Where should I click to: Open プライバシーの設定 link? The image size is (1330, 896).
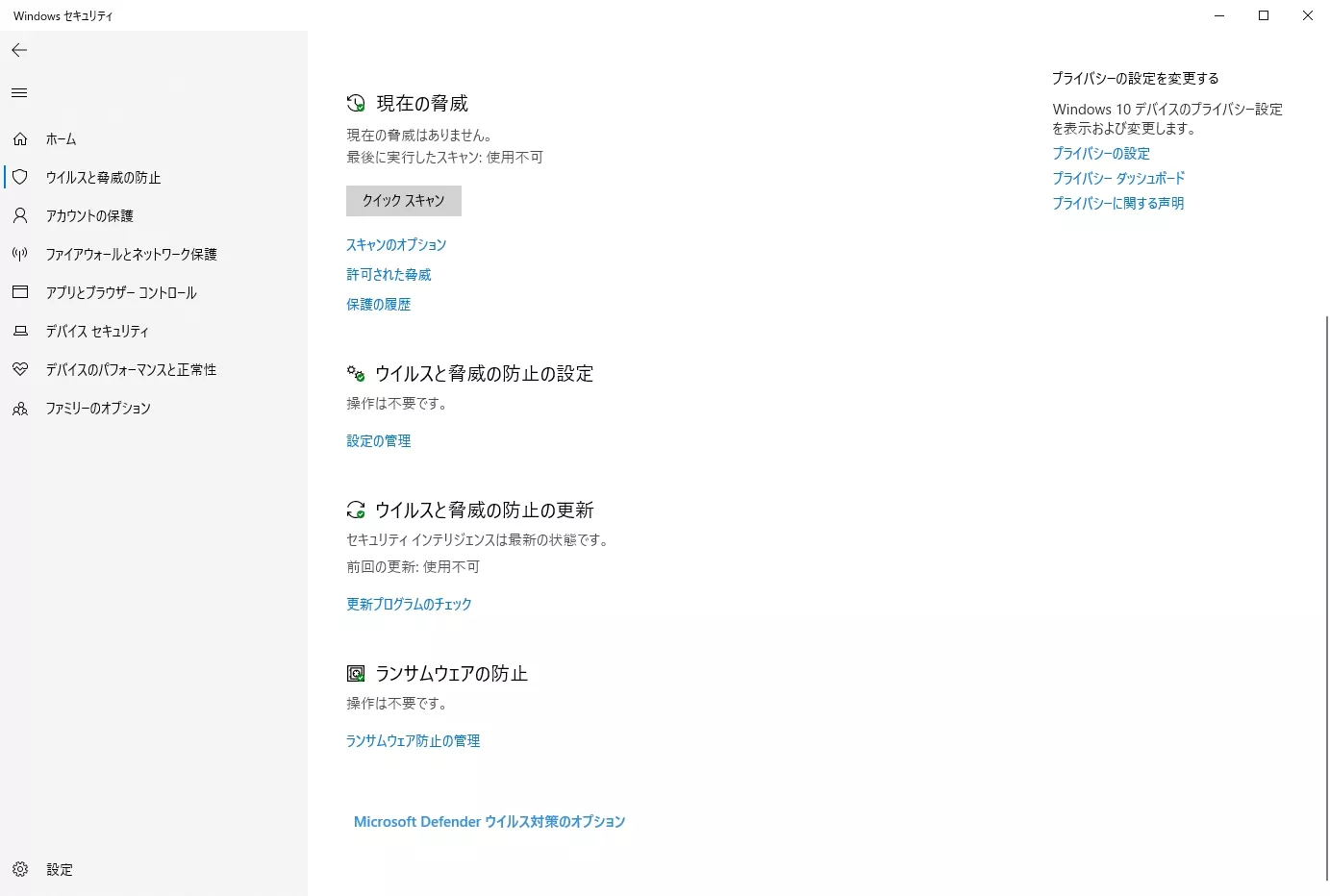1101,154
